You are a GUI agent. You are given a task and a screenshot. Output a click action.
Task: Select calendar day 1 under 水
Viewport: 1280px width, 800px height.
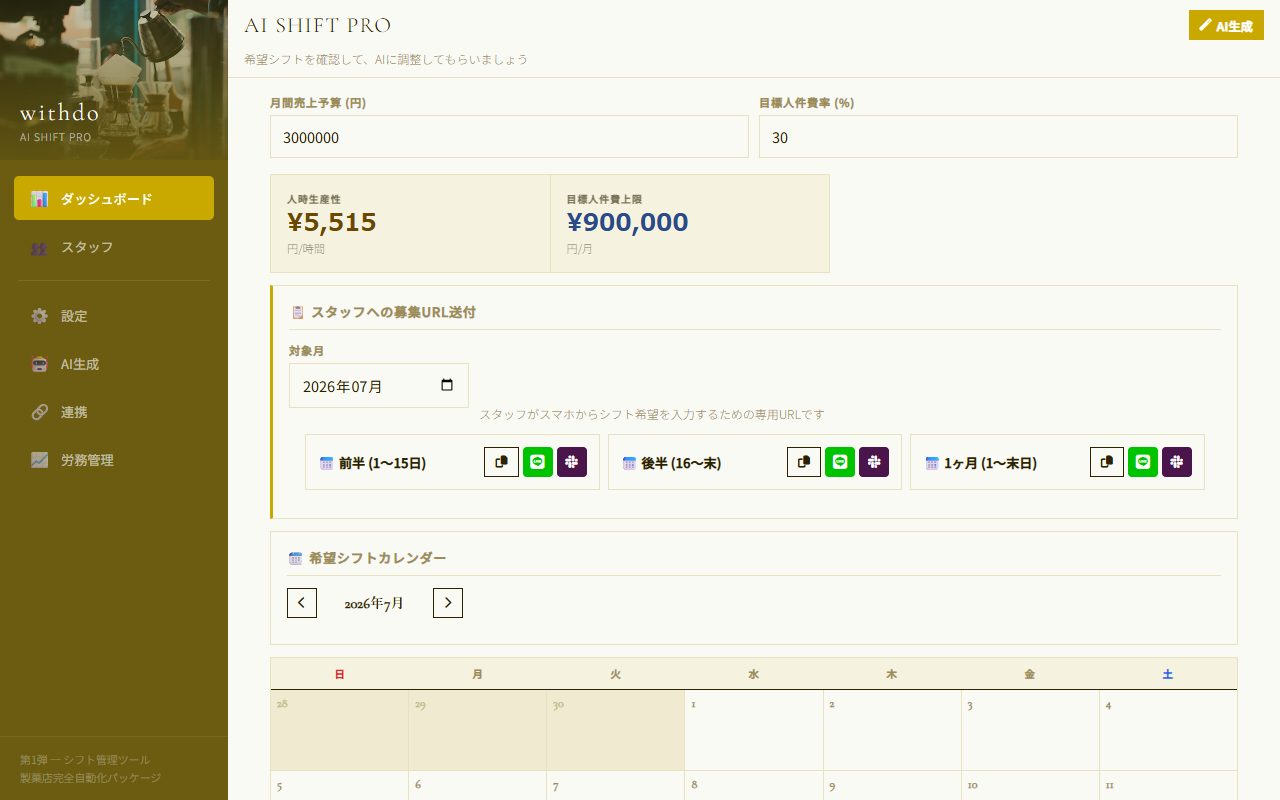coord(753,730)
